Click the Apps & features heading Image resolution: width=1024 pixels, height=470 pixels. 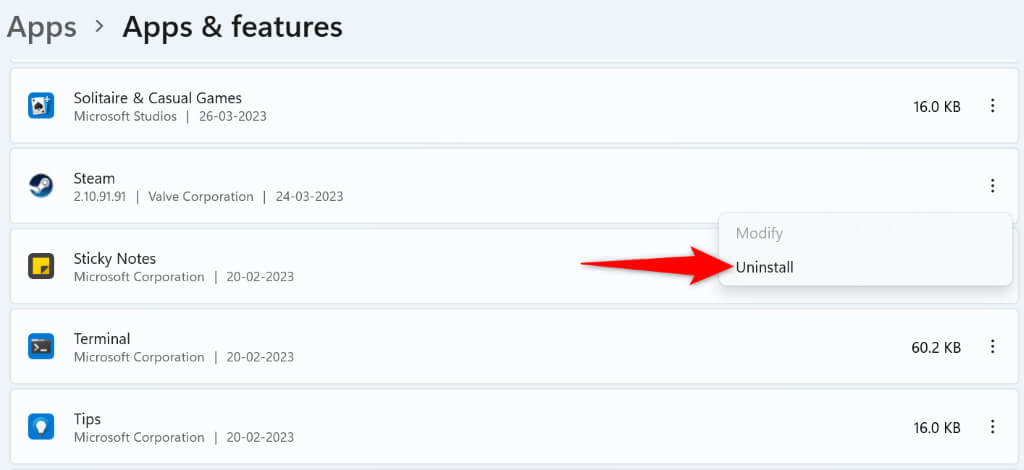click(x=232, y=27)
